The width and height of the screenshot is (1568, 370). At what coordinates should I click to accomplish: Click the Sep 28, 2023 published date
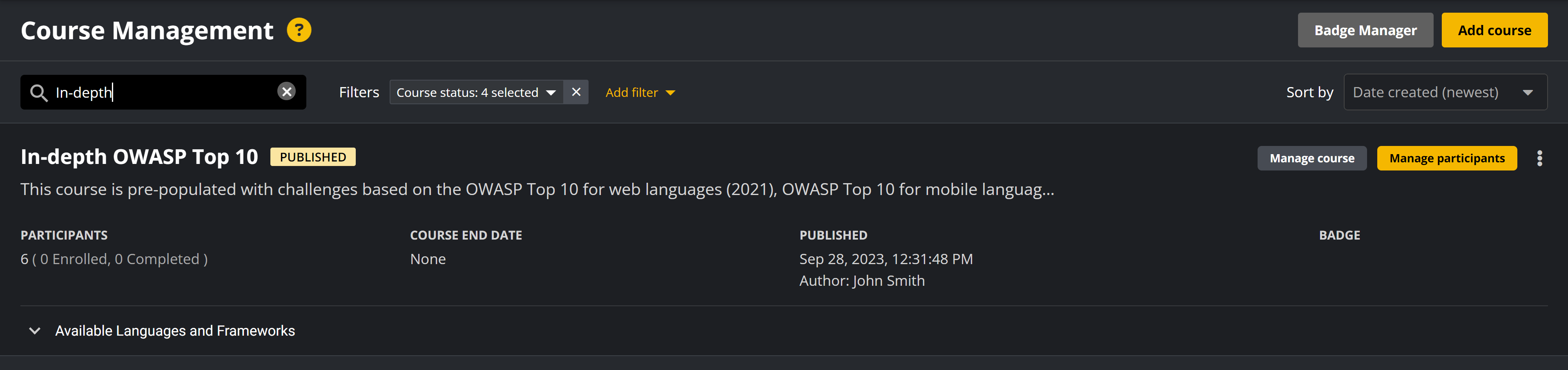click(885, 259)
